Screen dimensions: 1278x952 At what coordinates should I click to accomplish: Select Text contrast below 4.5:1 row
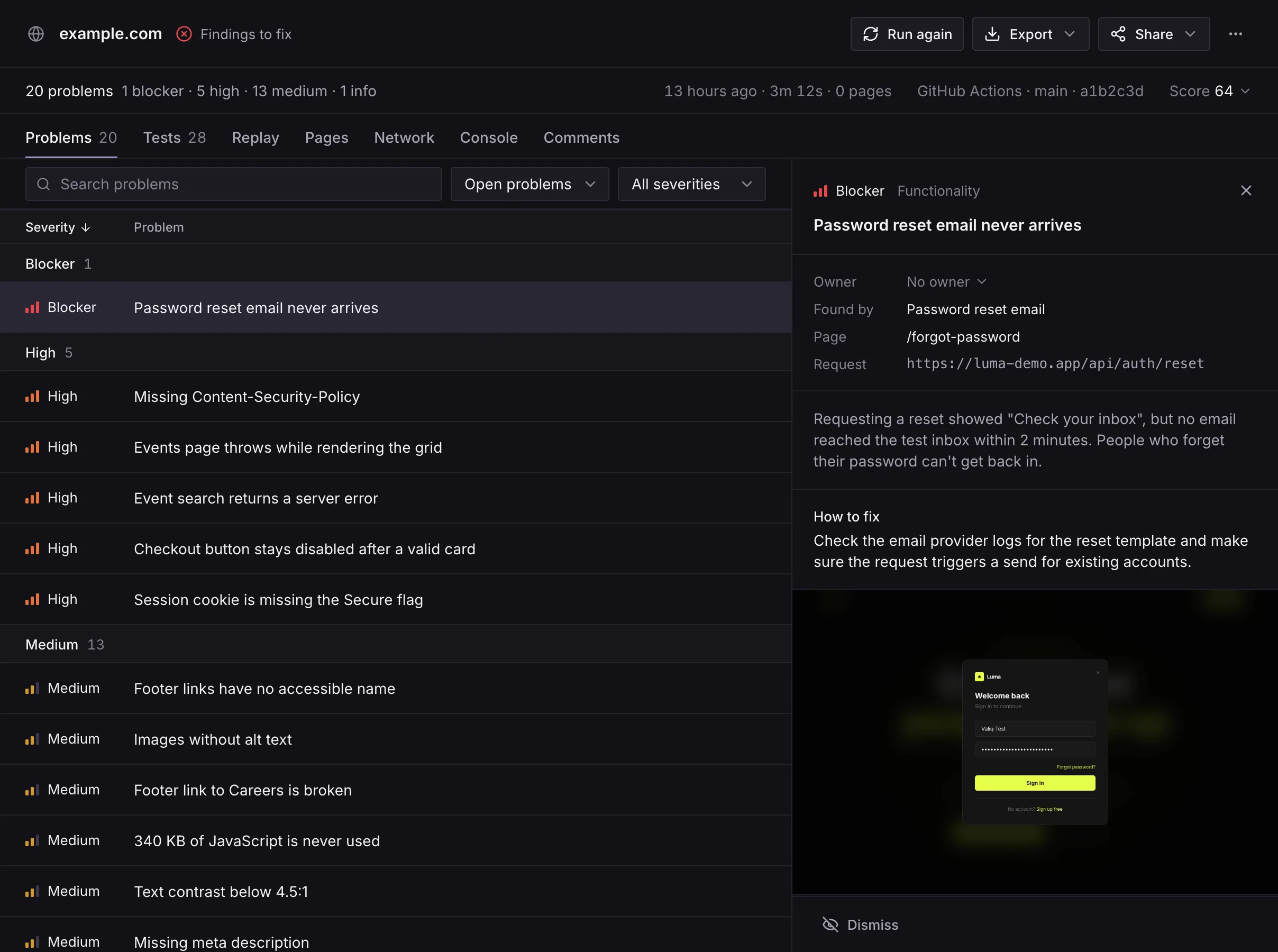click(395, 892)
